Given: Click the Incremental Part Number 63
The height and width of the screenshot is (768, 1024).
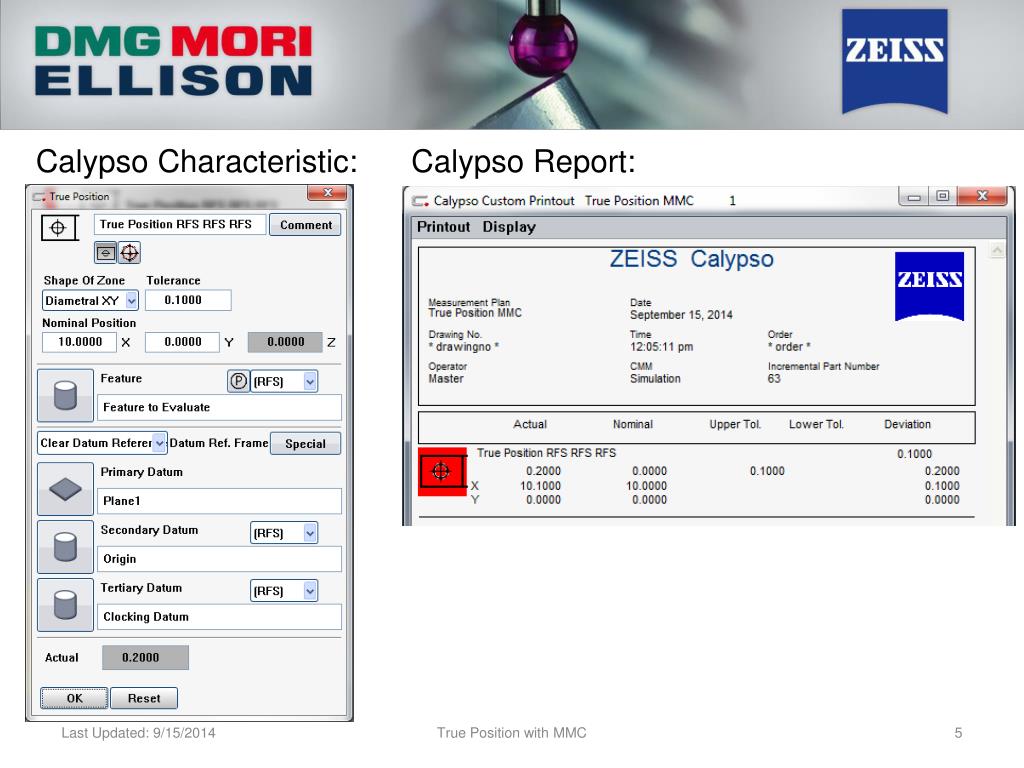Looking at the screenshot, I should (774, 379).
